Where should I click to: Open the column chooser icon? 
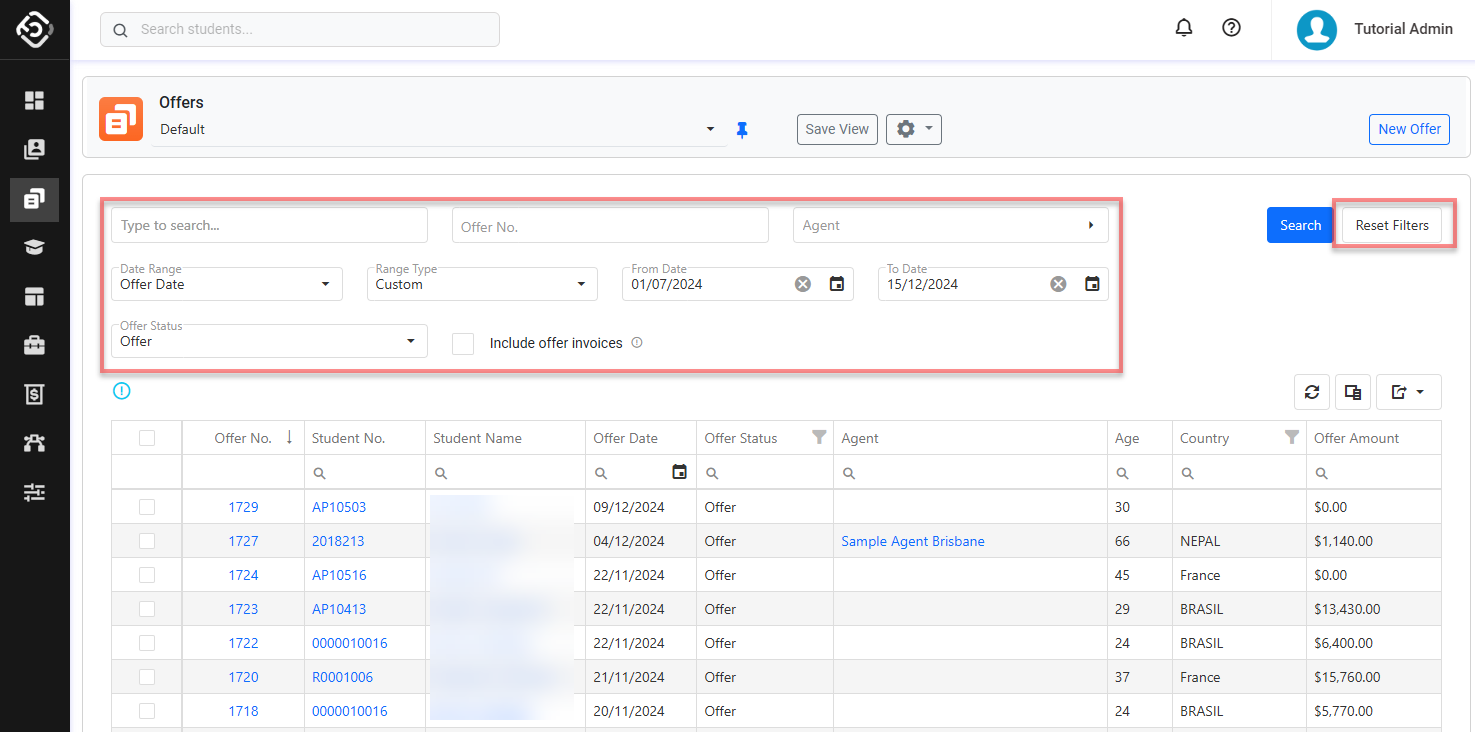click(x=1353, y=393)
